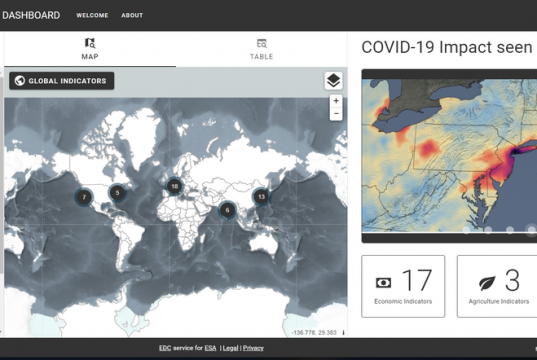Click the map coordinates readout
The image size is (537, 360).
(x=314, y=333)
